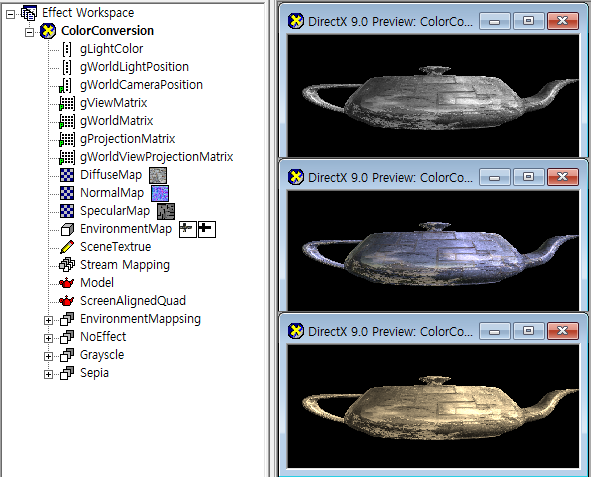Click the SceneTextrue pencil icon
The height and width of the screenshot is (477, 591).
(x=67, y=247)
